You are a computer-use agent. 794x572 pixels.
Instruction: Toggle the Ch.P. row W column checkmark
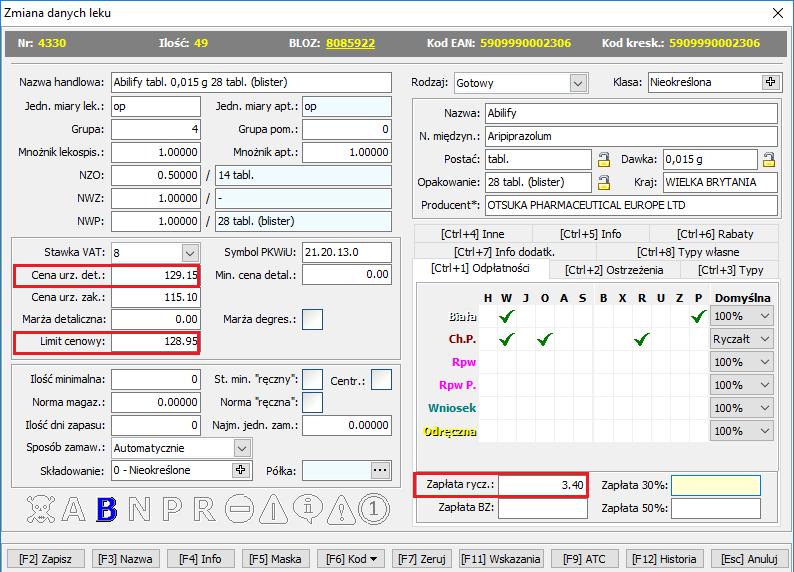click(506, 339)
